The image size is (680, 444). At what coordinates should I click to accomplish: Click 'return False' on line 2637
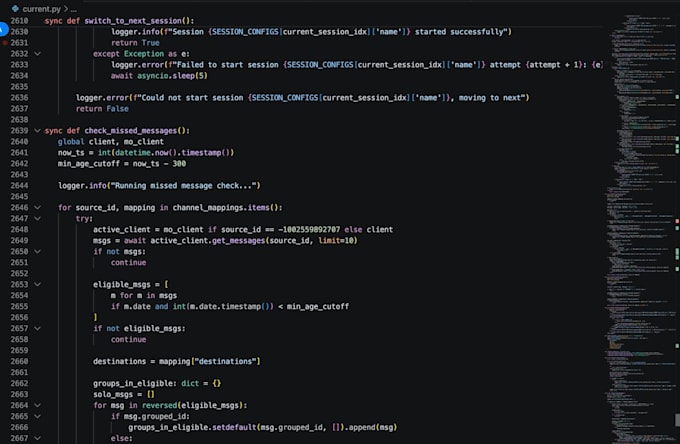point(102,109)
